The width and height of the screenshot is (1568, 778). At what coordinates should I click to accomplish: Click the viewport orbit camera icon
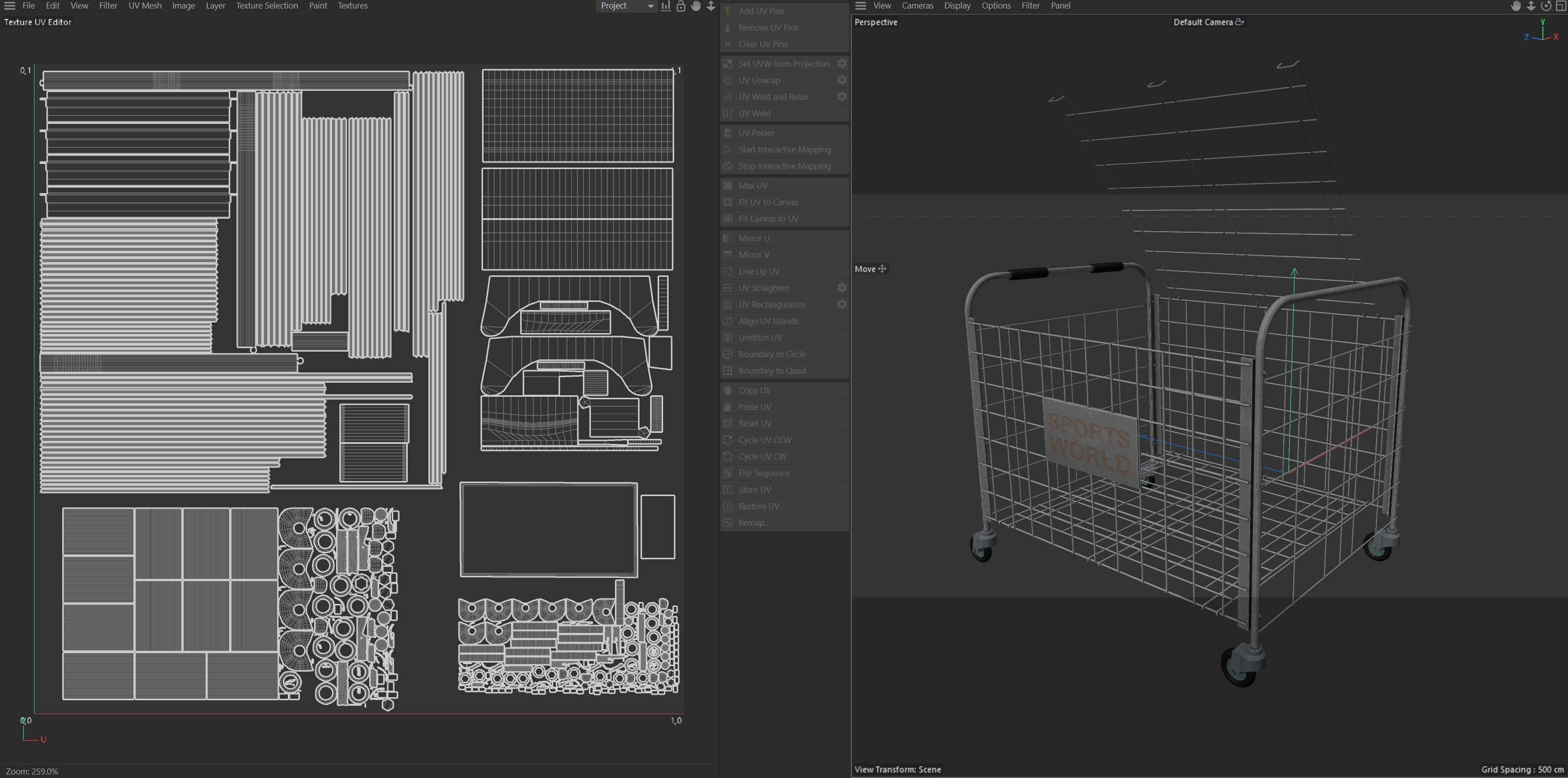(x=1545, y=6)
